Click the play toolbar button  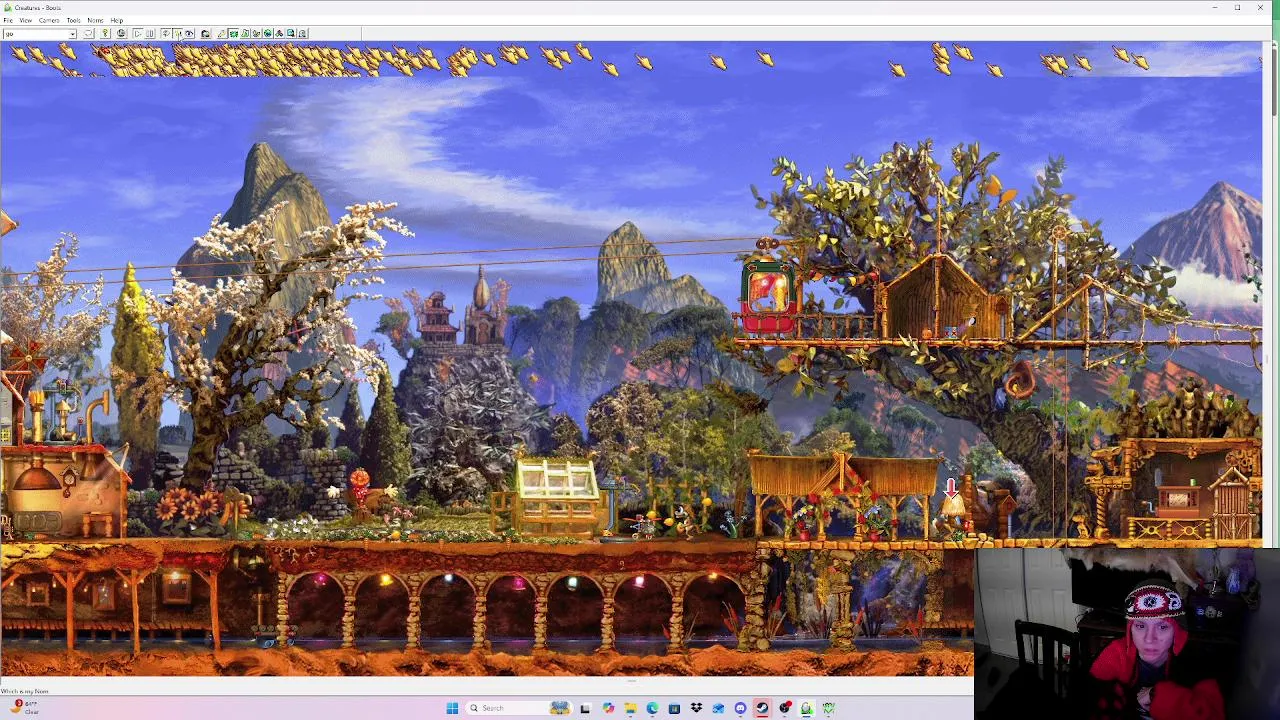click(137, 34)
